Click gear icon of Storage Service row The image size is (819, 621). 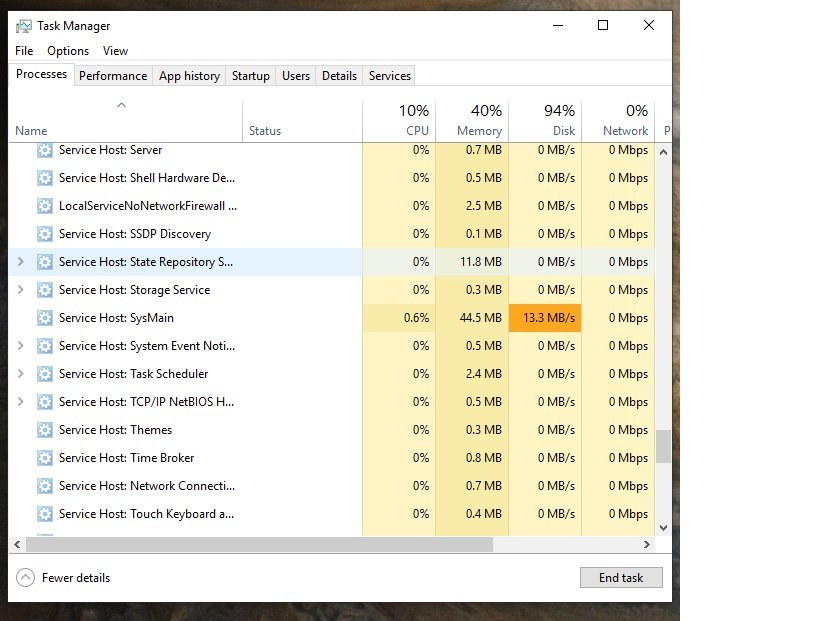tap(45, 290)
